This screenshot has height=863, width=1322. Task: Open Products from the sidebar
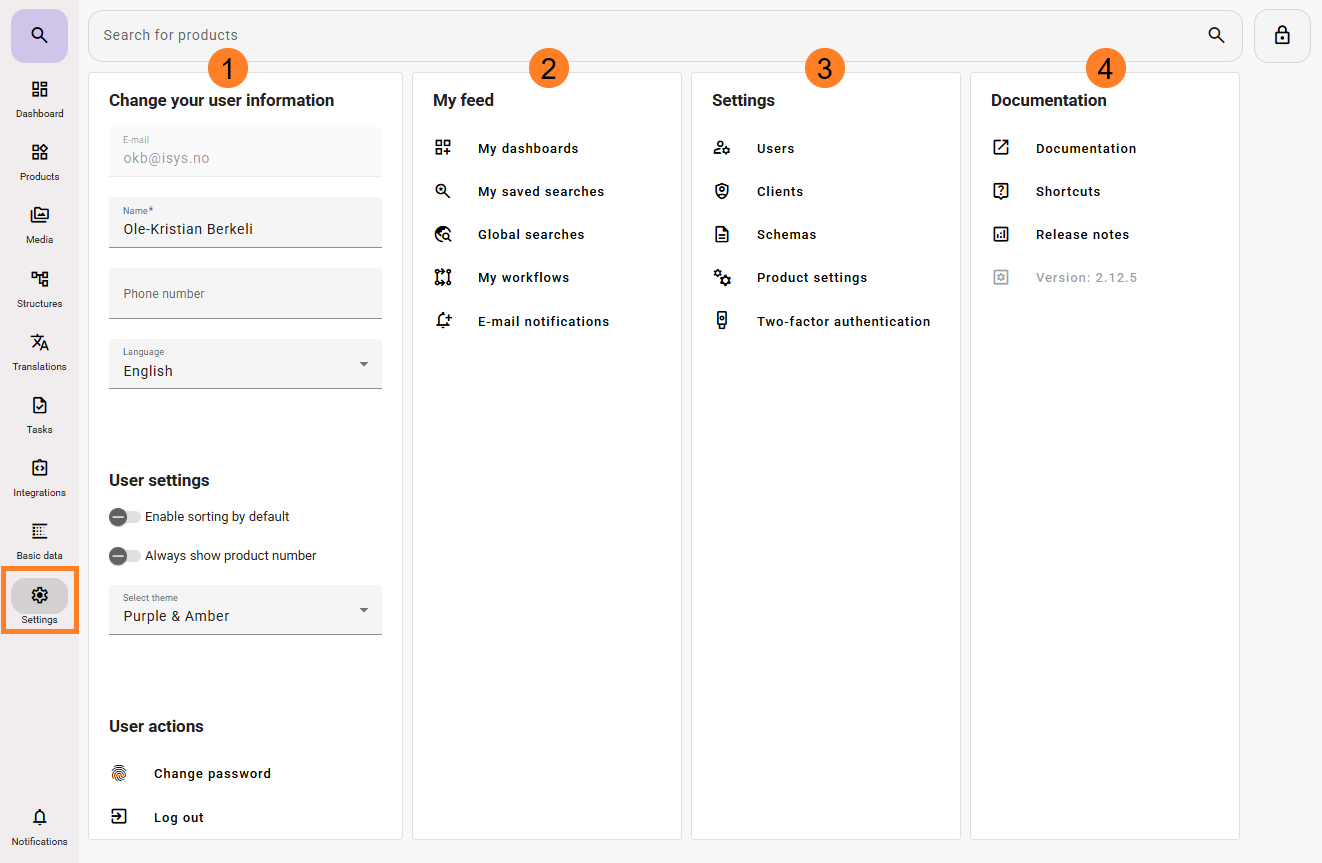click(x=39, y=162)
